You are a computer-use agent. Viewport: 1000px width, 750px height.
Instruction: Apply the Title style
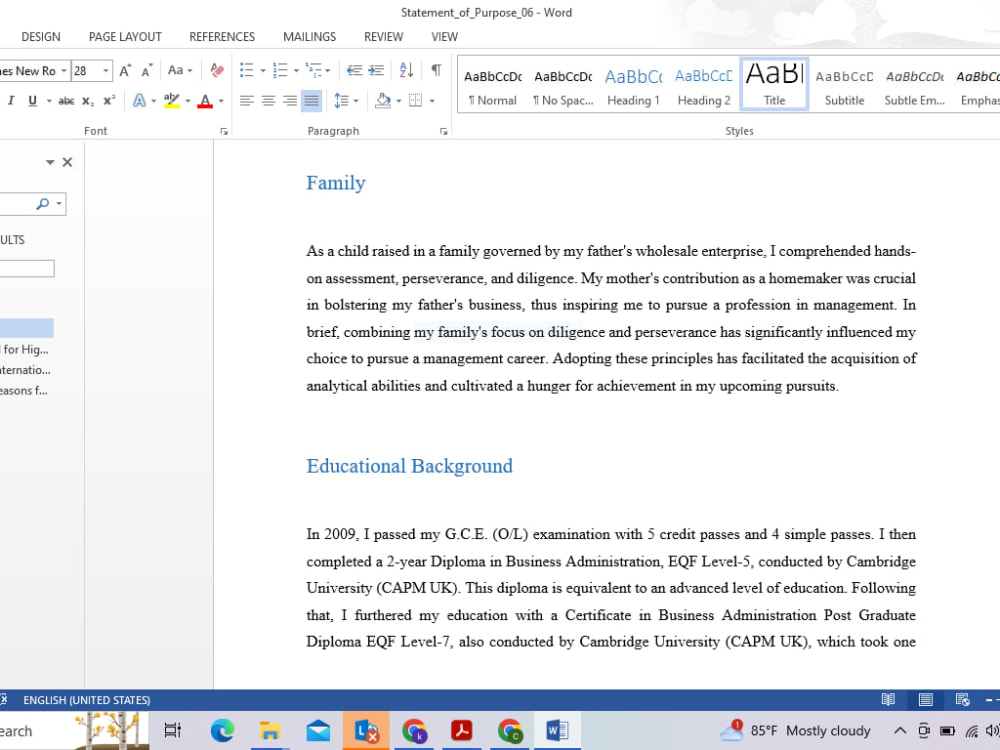tap(774, 84)
